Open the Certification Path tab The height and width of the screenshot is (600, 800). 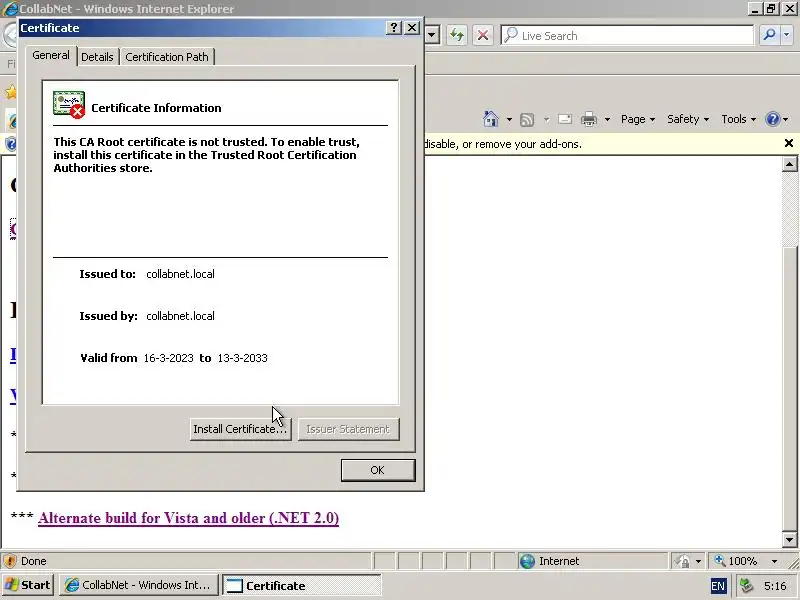167,57
